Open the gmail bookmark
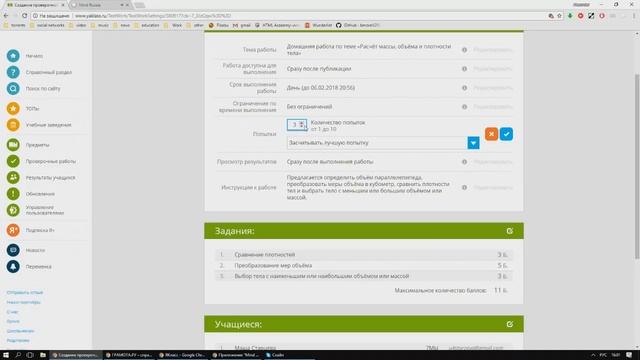This screenshot has height=360, width=640. coord(242,25)
